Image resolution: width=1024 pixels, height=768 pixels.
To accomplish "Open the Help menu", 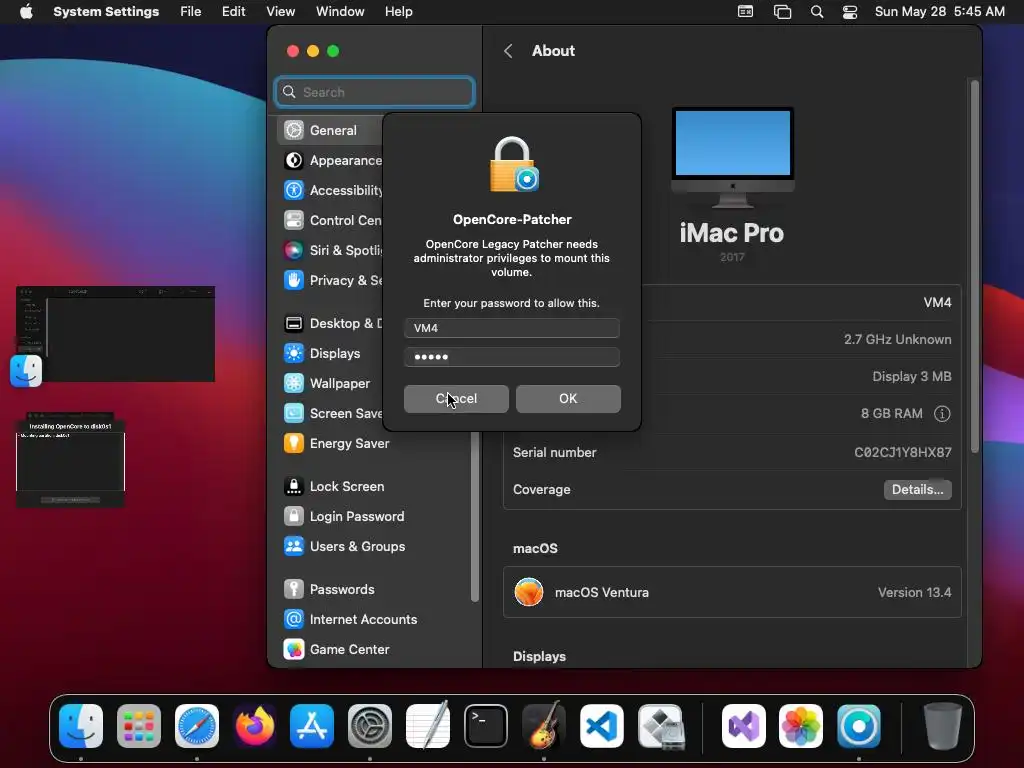I will (x=398, y=12).
